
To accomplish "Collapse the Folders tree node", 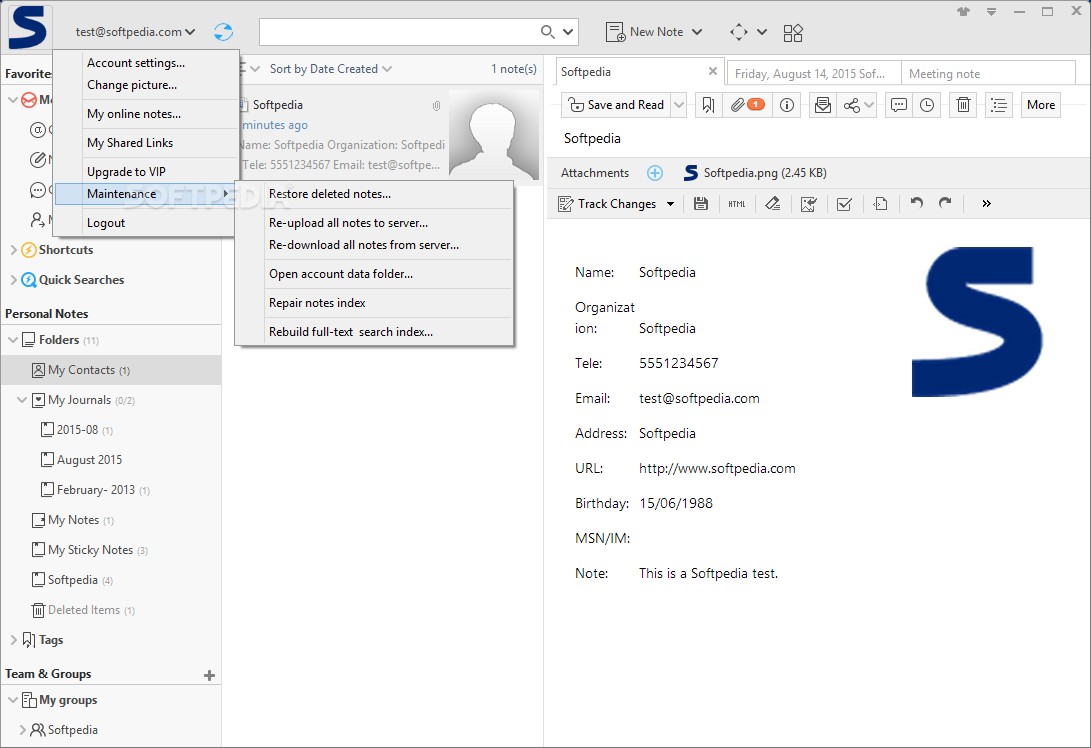I will point(13,340).
